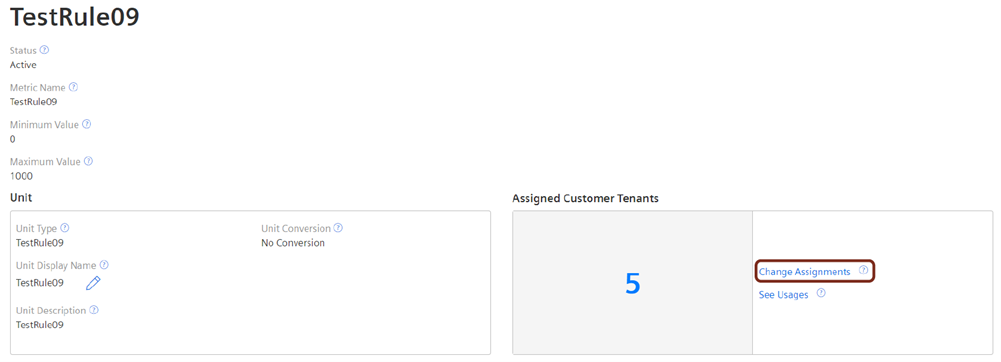This screenshot has height=362, width=1001.
Task: Click the TestRule09 page title
Action: click(75, 17)
